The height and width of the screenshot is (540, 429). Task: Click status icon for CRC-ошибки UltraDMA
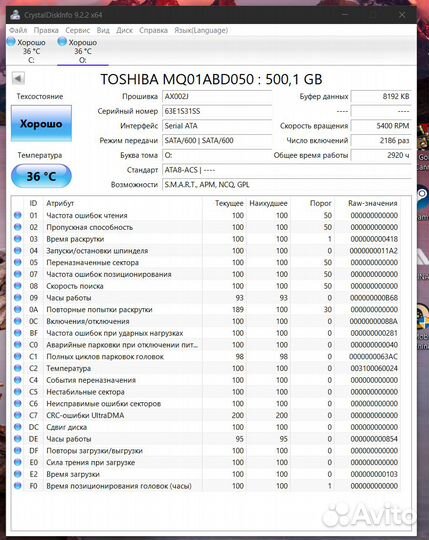(x=18, y=415)
